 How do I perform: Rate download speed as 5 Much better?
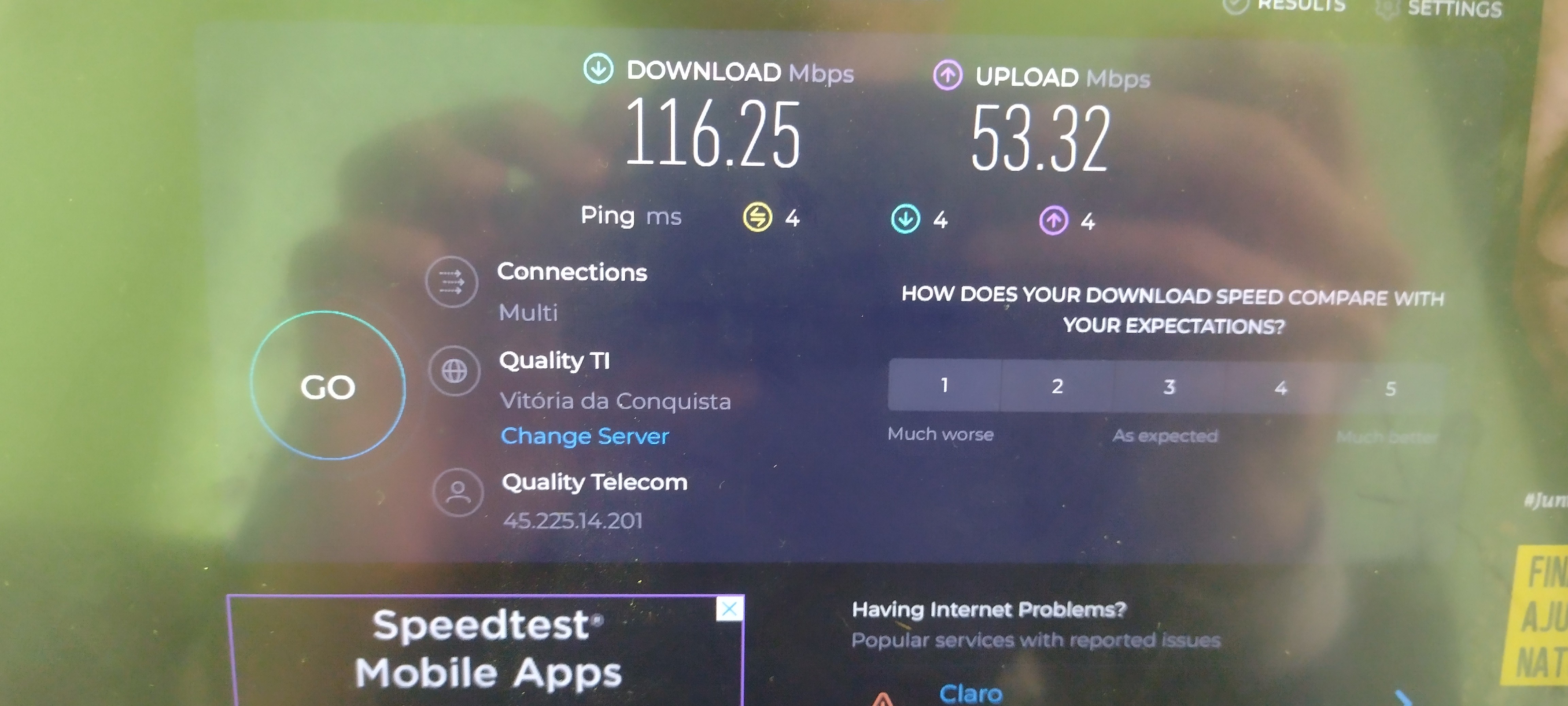click(x=1390, y=389)
